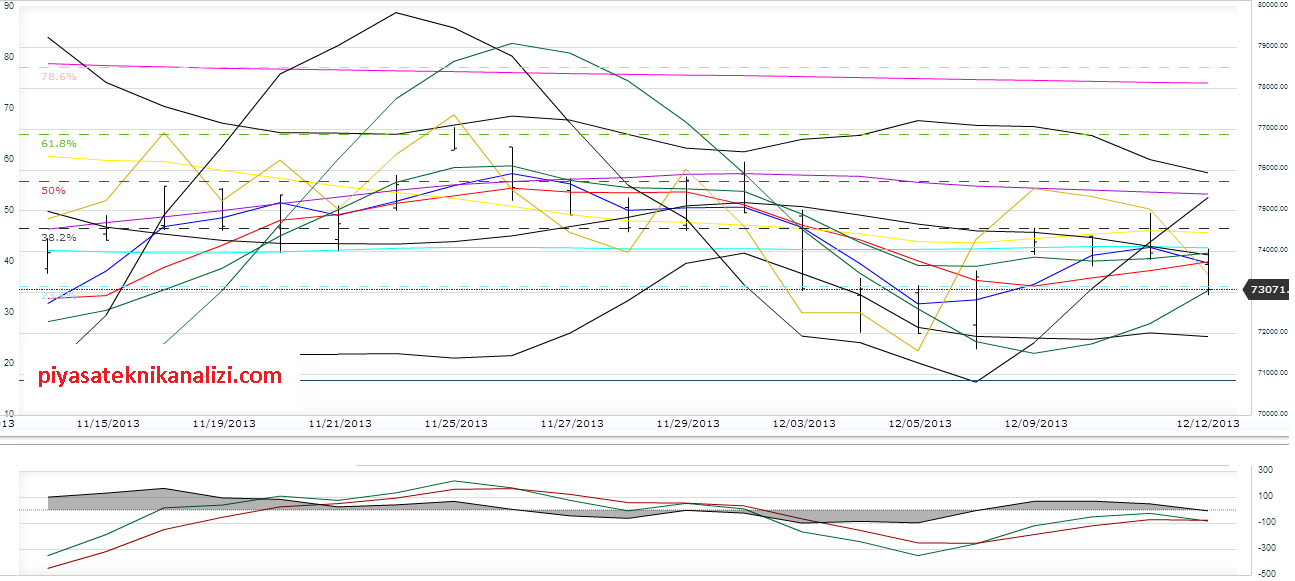Click the 38.2% Fibonacci retracement label

tap(58, 238)
